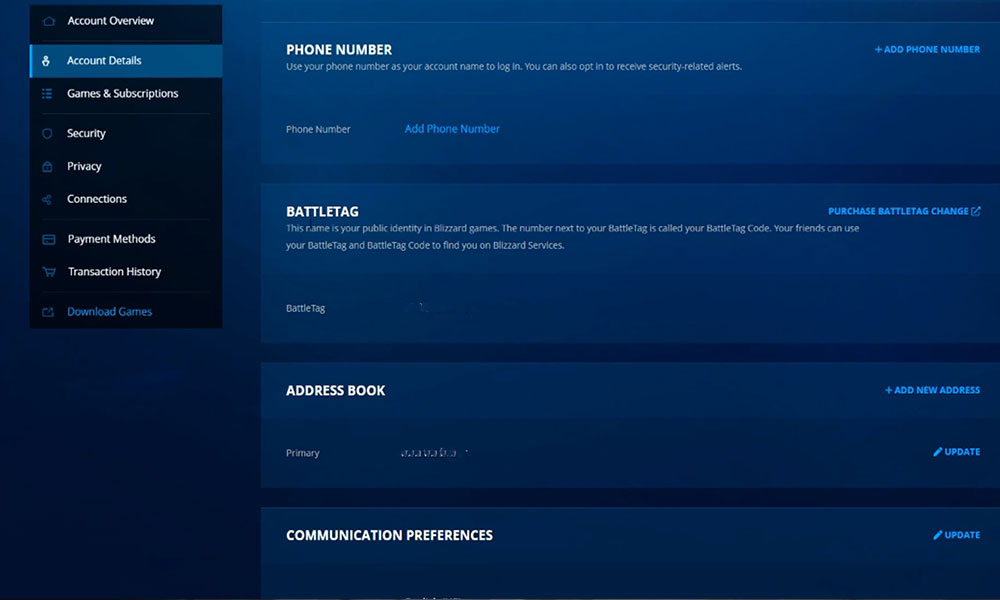1000x600 pixels.
Task: Click PURCHASE BATTLETAG CHANGE
Action: 904,211
